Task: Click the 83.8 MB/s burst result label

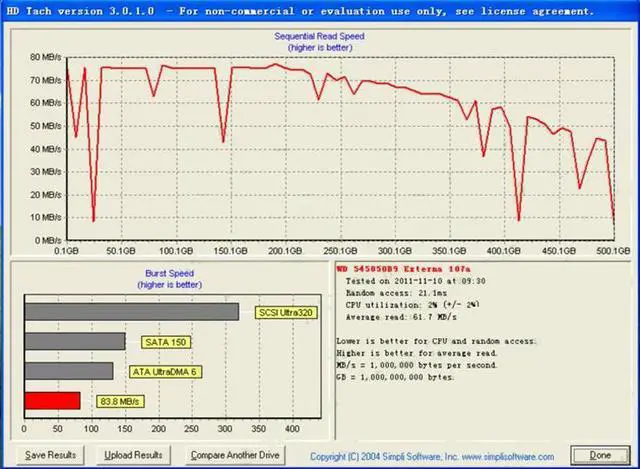Action: click(x=119, y=402)
